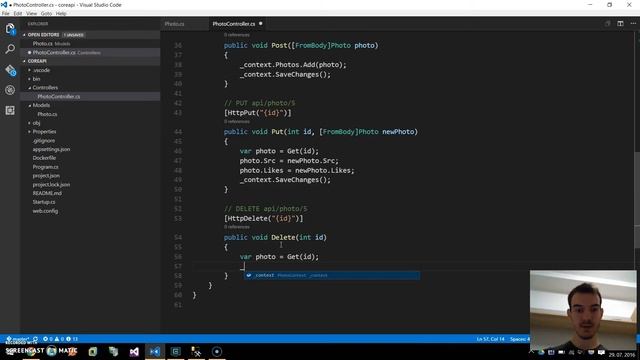This screenshot has height=360, width=640.
Task: Open the stacked files app on taskbar
Action: [x=113, y=351]
